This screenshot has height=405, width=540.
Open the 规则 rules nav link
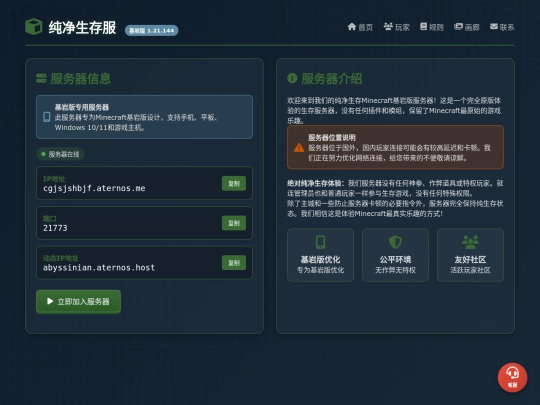tap(432, 27)
